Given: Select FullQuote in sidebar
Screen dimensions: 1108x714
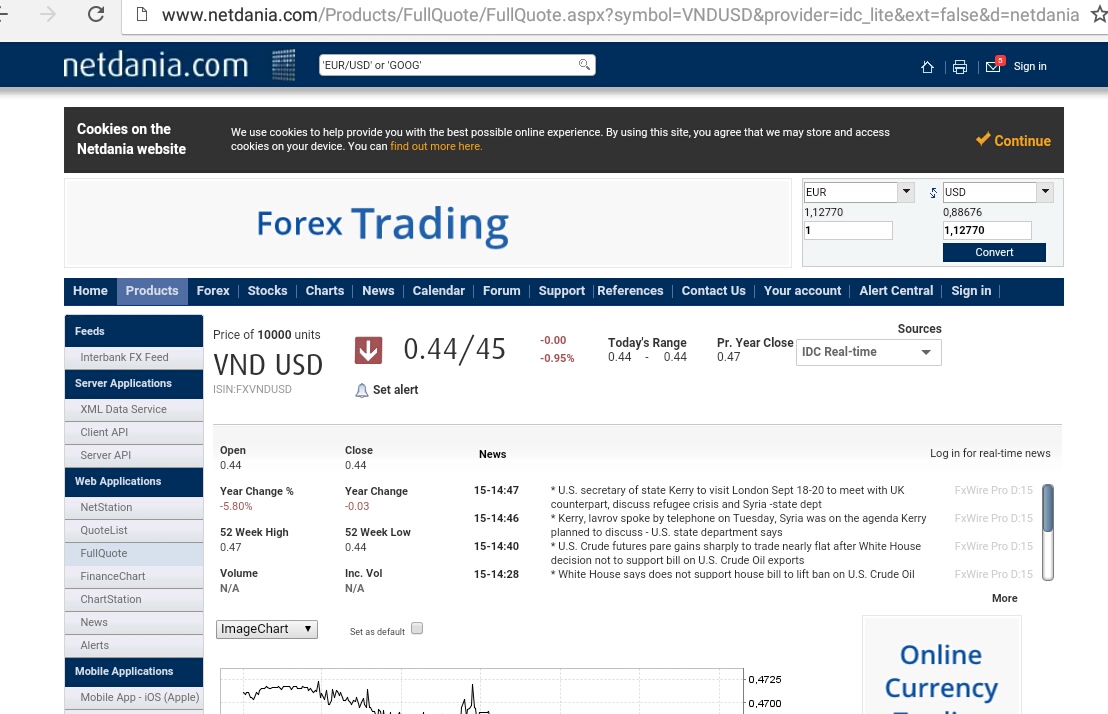Looking at the screenshot, I should [x=134, y=553].
